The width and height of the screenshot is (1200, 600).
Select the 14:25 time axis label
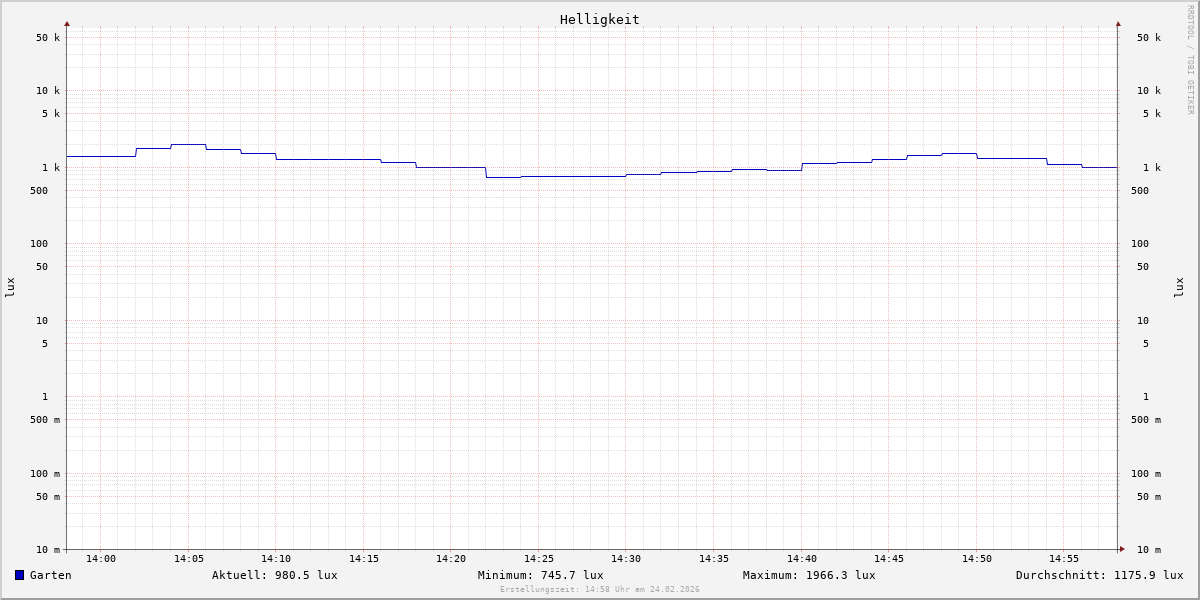539,559
